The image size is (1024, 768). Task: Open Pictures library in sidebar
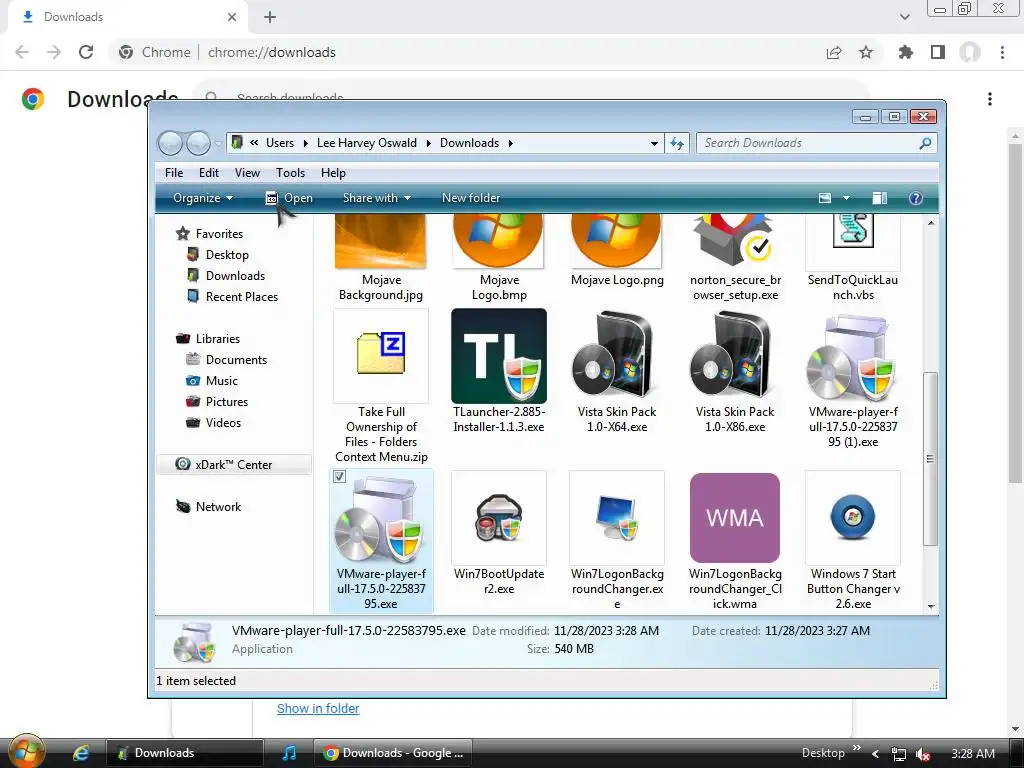click(x=227, y=401)
